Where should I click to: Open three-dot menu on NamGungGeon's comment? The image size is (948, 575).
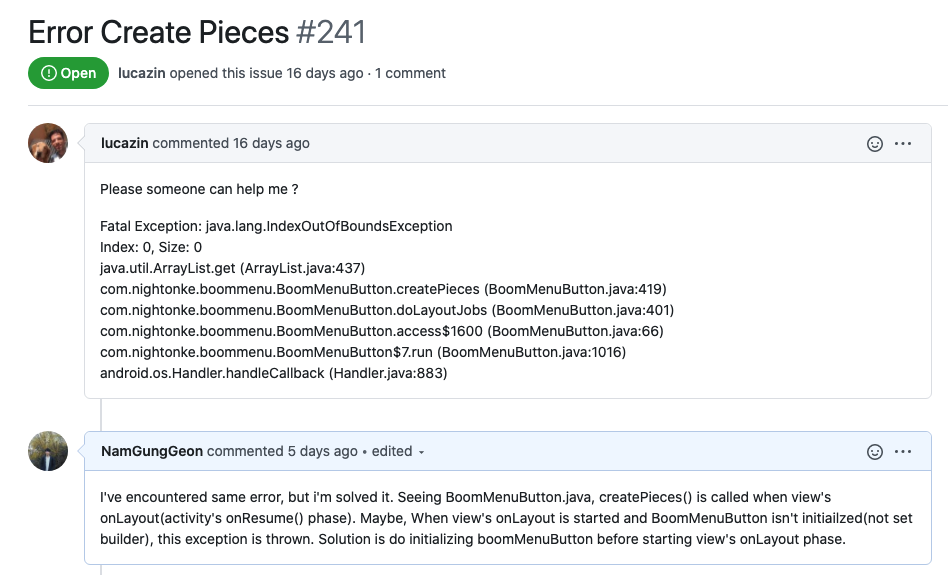[903, 452]
